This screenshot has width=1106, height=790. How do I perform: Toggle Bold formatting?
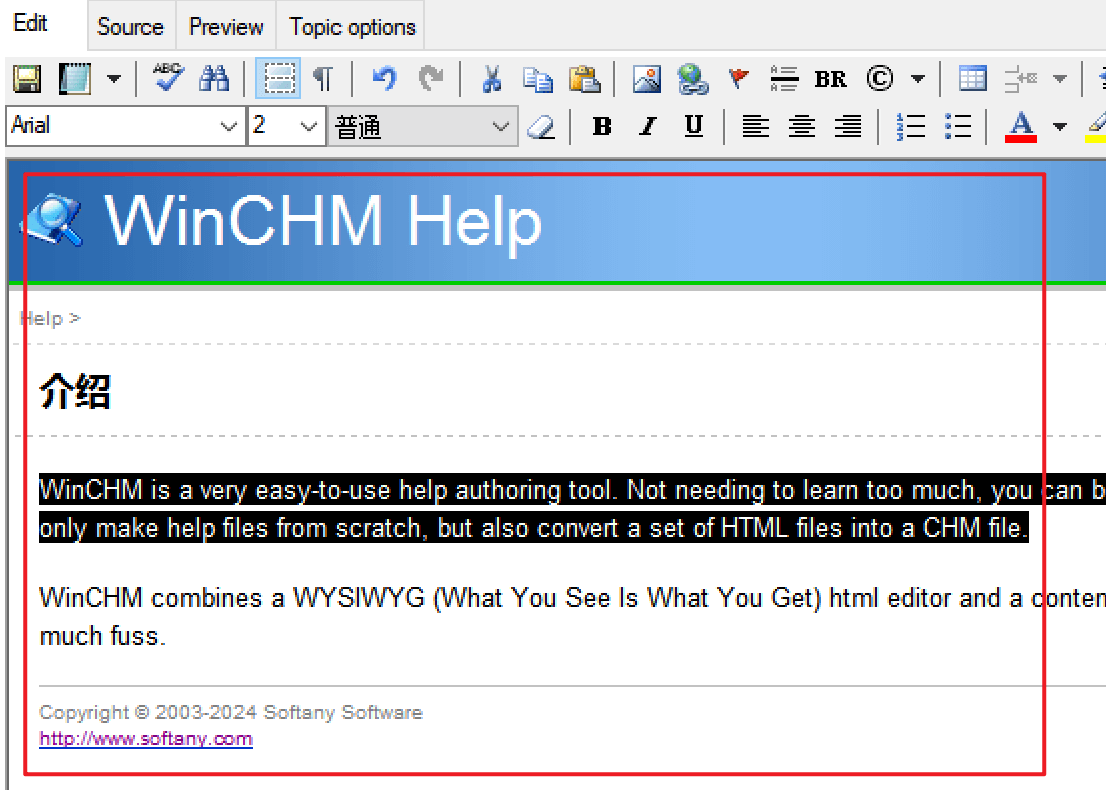pos(602,126)
